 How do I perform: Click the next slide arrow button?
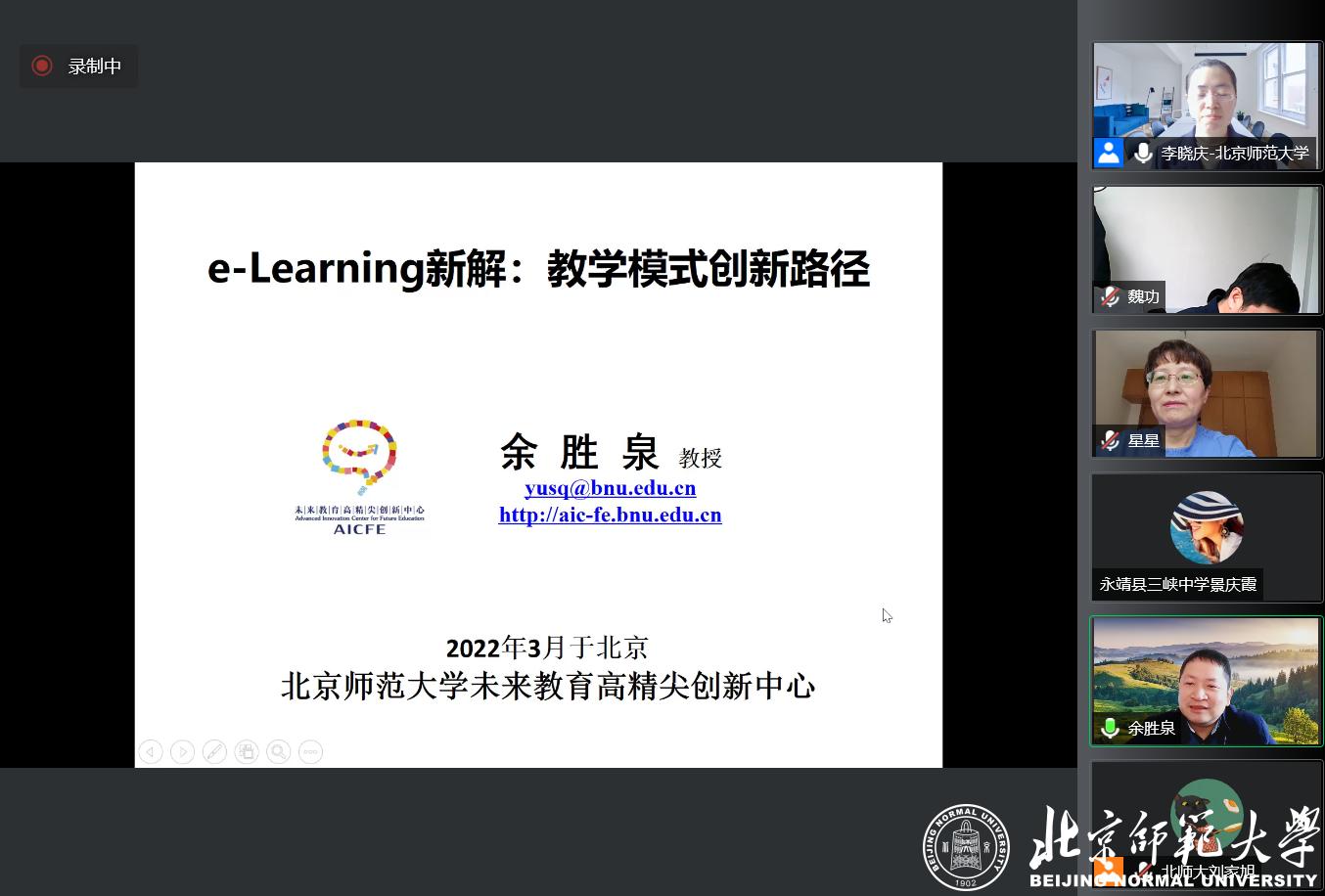click(x=182, y=751)
